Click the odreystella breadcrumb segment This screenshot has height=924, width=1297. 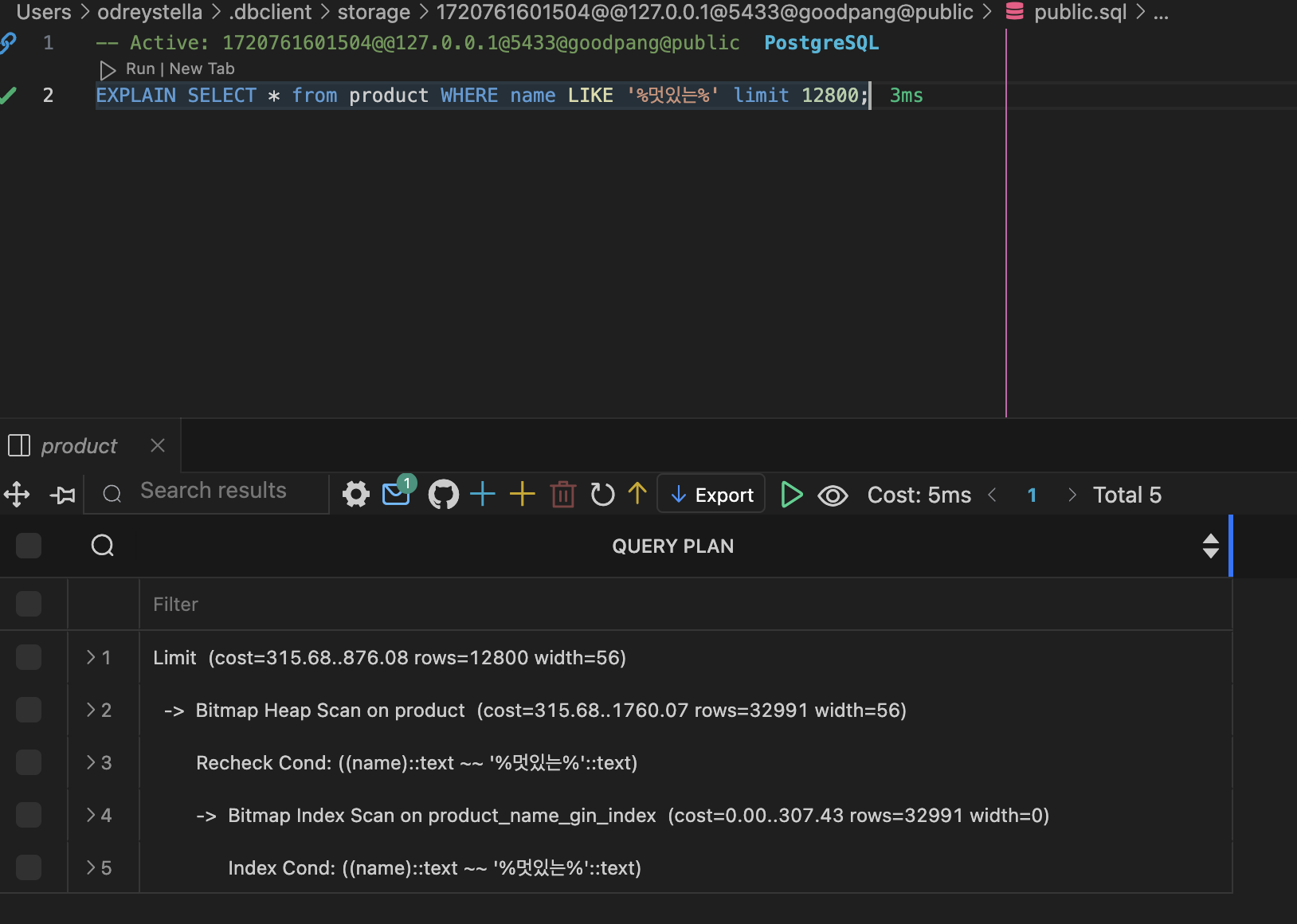pos(150,12)
